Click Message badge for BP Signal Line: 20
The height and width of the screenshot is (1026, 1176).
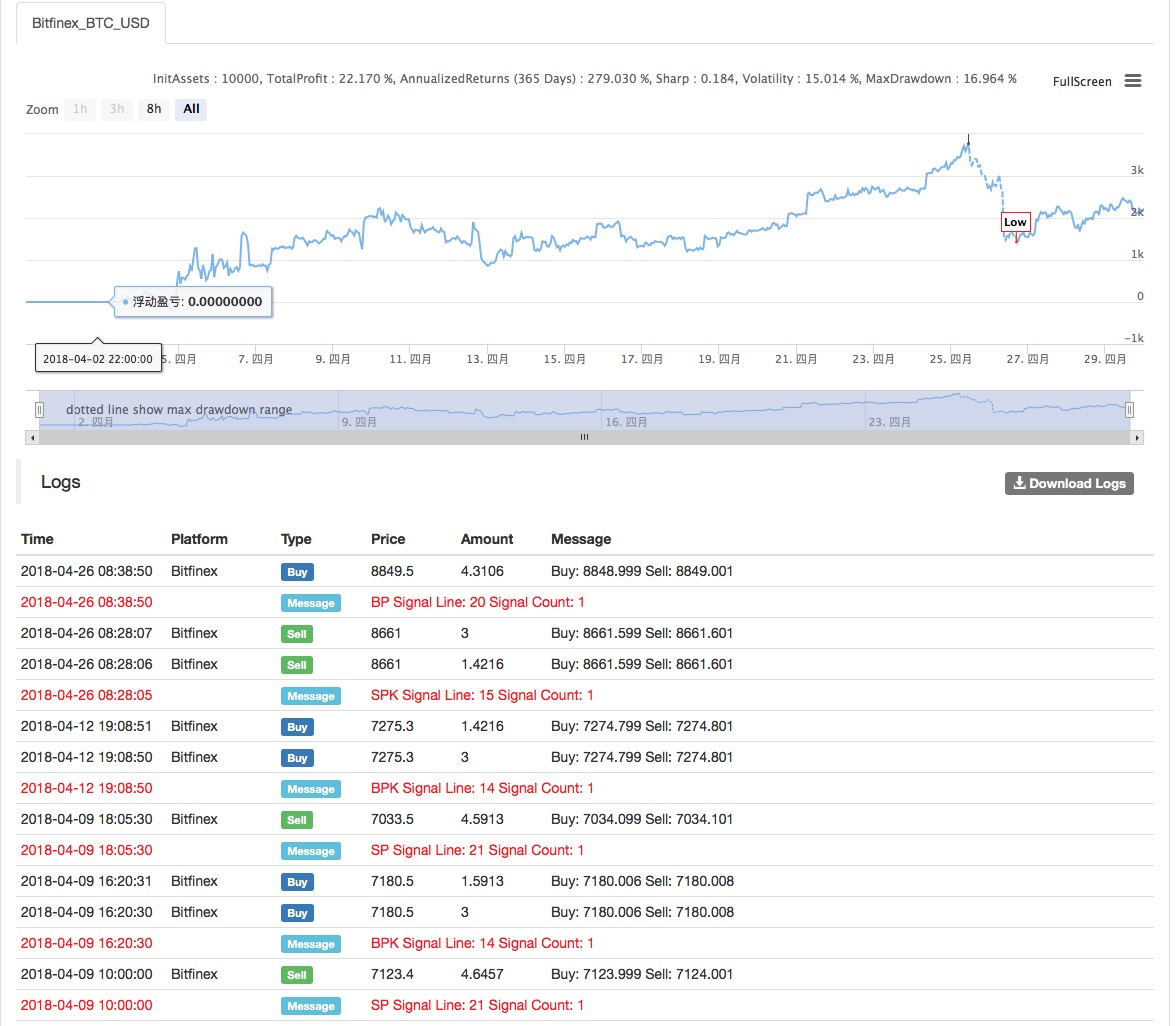point(310,603)
